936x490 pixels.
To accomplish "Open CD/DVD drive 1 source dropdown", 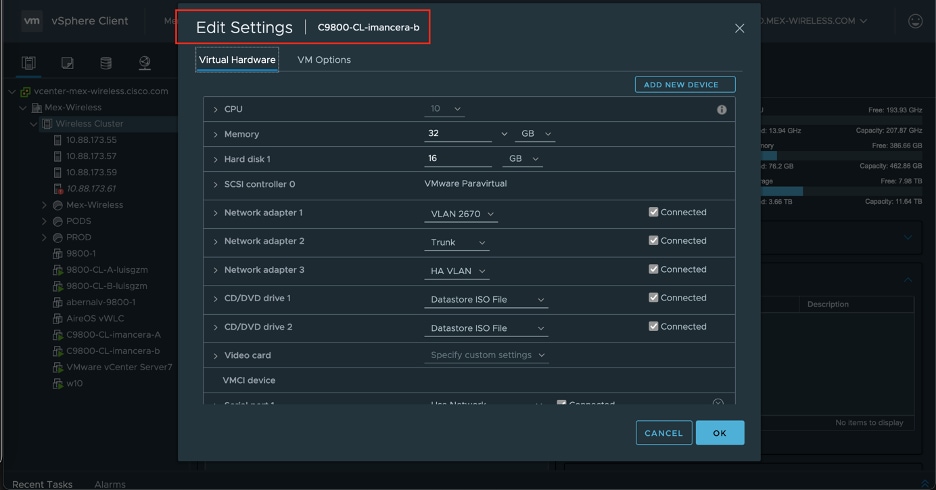I will tap(486, 300).
